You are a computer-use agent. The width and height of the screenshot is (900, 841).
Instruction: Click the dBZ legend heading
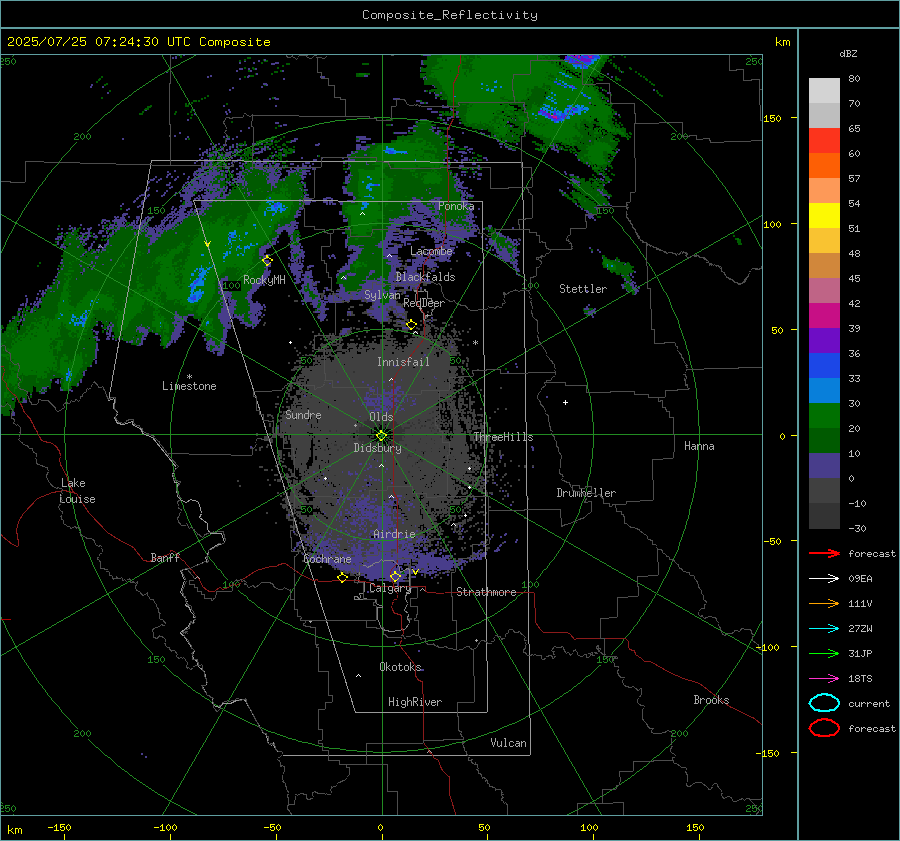coord(848,53)
